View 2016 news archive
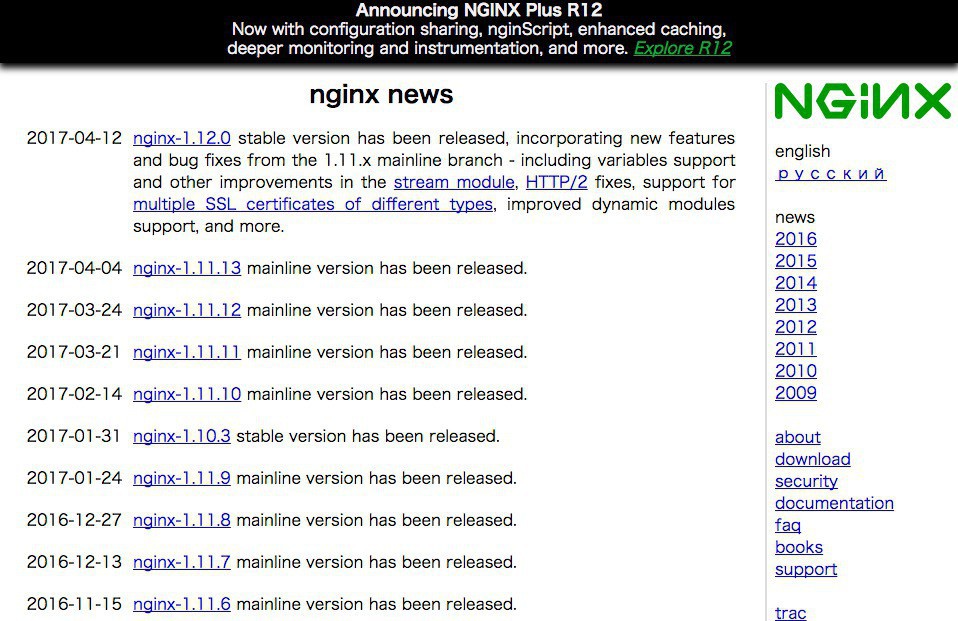 [x=795, y=239]
